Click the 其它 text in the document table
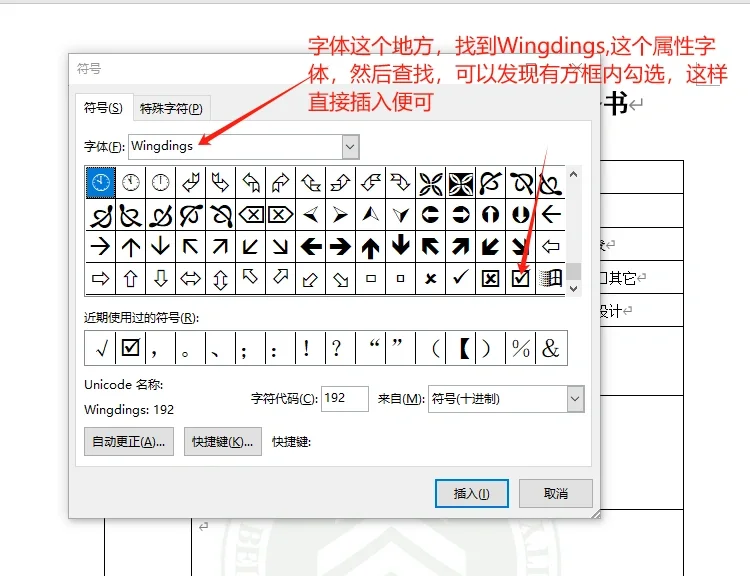 622,278
